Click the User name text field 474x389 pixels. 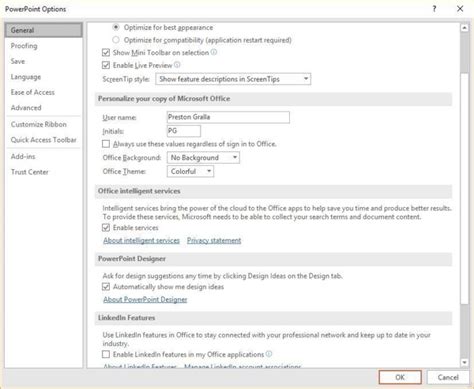click(x=228, y=117)
